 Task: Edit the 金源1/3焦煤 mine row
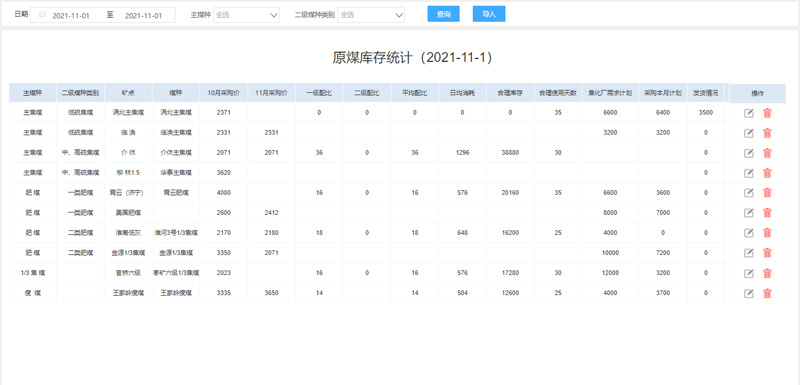click(748, 253)
